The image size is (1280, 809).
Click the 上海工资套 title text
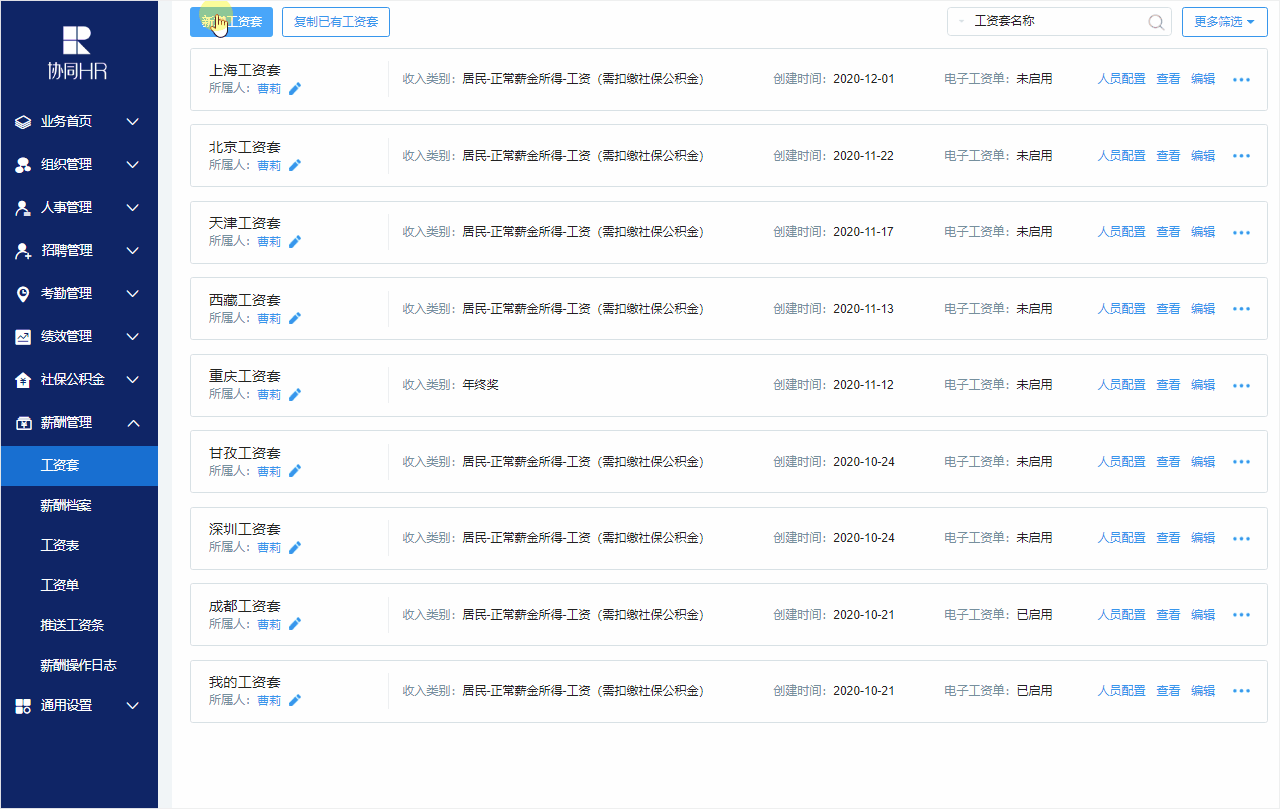[245, 71]
